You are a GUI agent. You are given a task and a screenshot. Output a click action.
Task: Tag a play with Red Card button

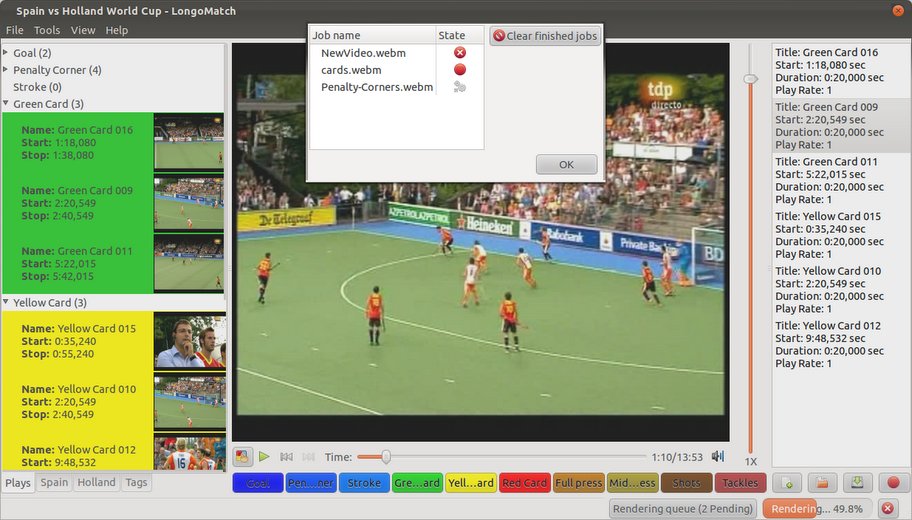pyautogui.click(x=525, y=483)
